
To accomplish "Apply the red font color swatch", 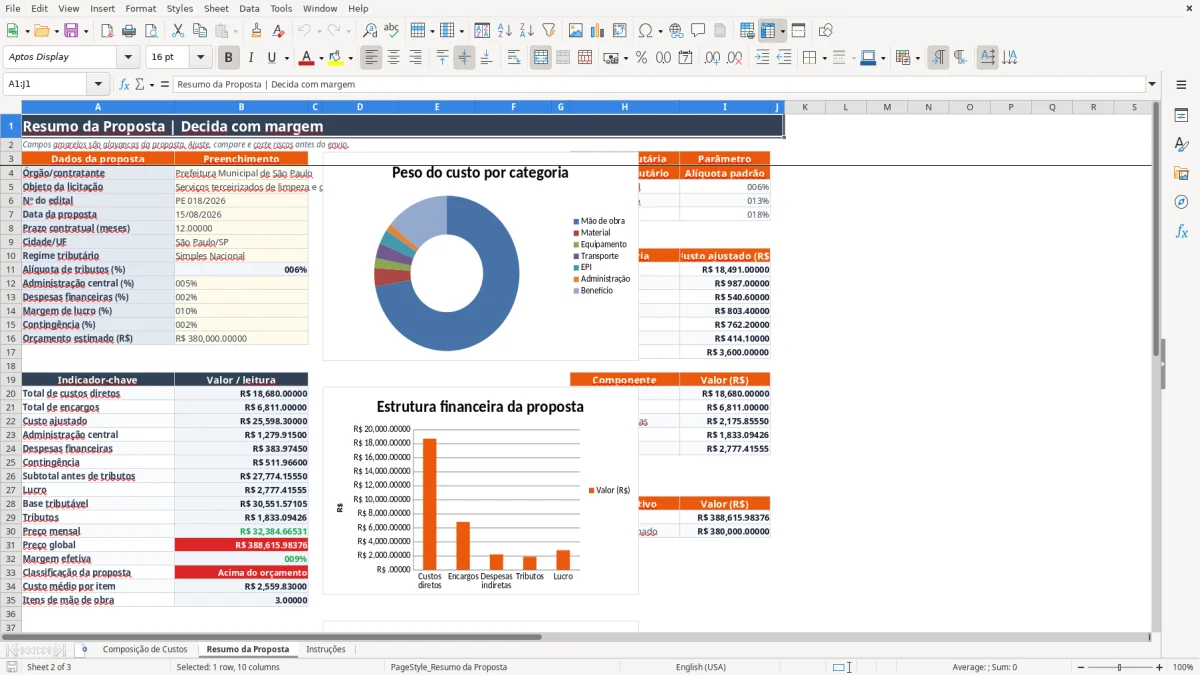I will click(307, 58).
